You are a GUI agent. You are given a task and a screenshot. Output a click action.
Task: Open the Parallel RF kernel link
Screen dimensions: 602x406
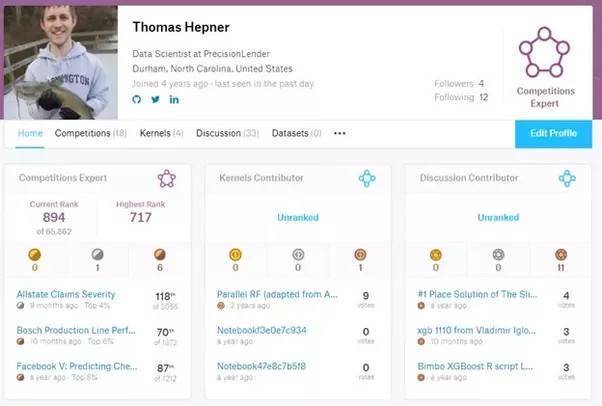tap(277, 294)
